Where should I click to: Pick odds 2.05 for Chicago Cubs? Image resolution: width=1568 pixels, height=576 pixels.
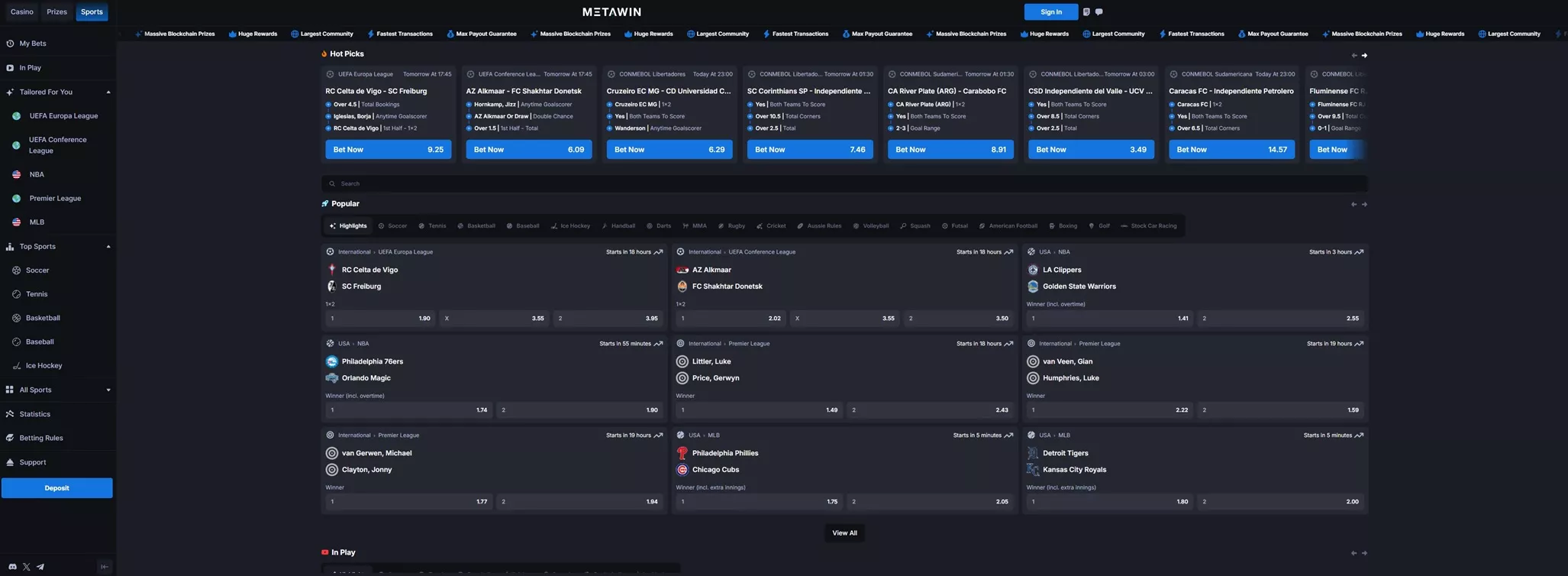pos(930,502)
